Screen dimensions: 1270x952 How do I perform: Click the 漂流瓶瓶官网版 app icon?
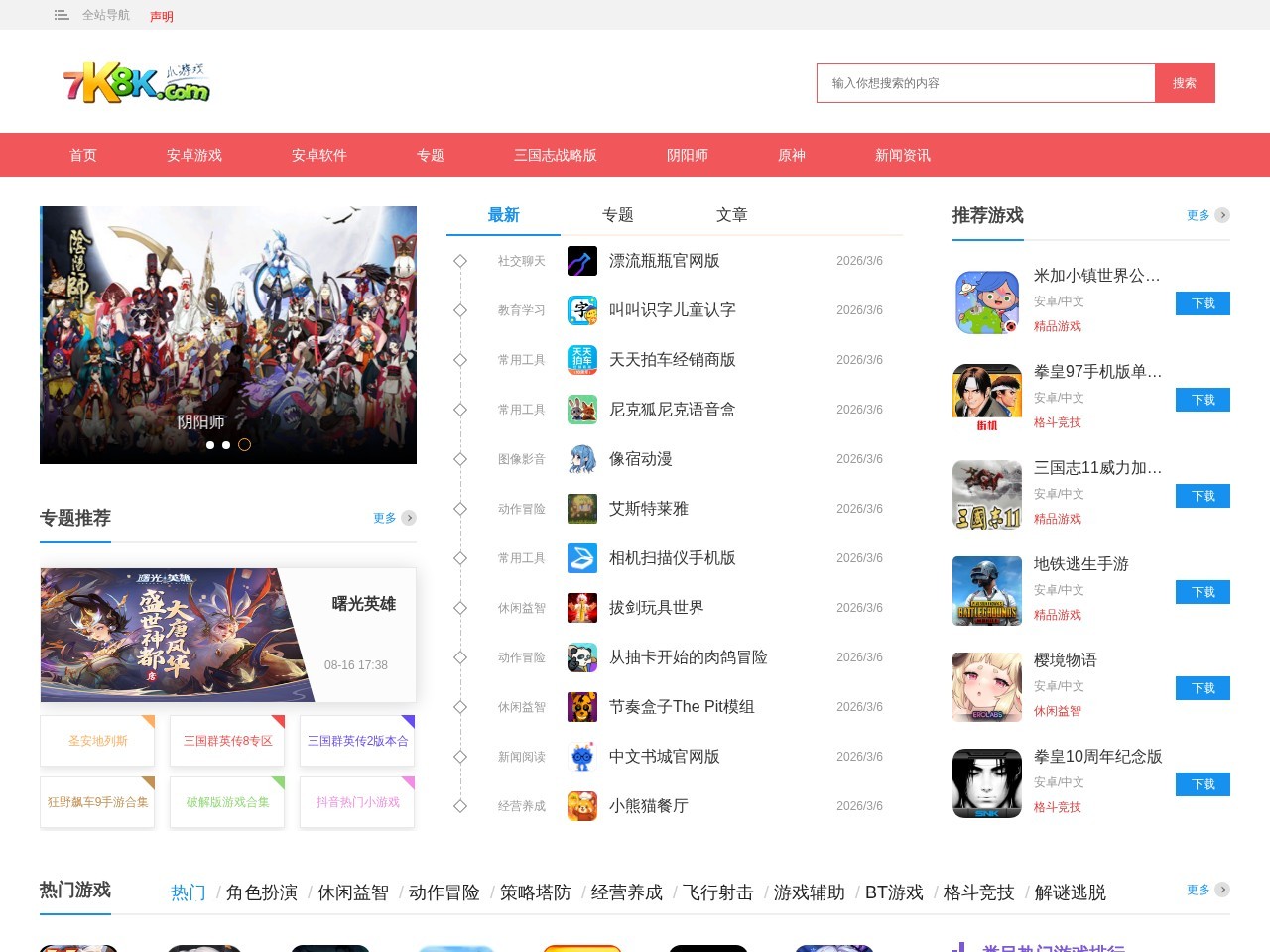pyautogui.click(x=581, y=260)
